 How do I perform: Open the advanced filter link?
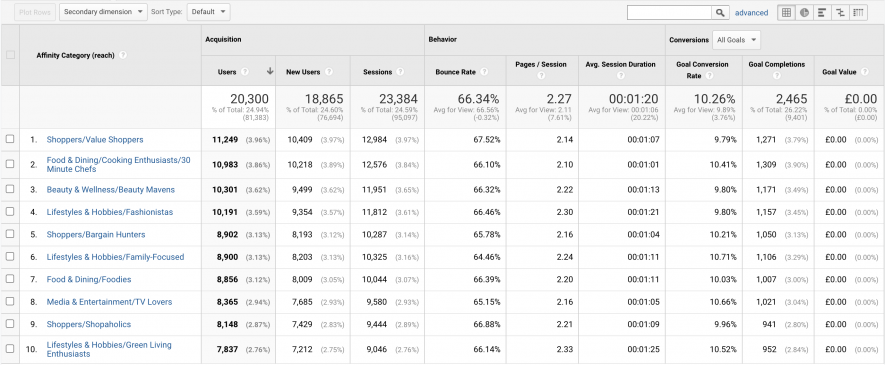click(751, 12)
